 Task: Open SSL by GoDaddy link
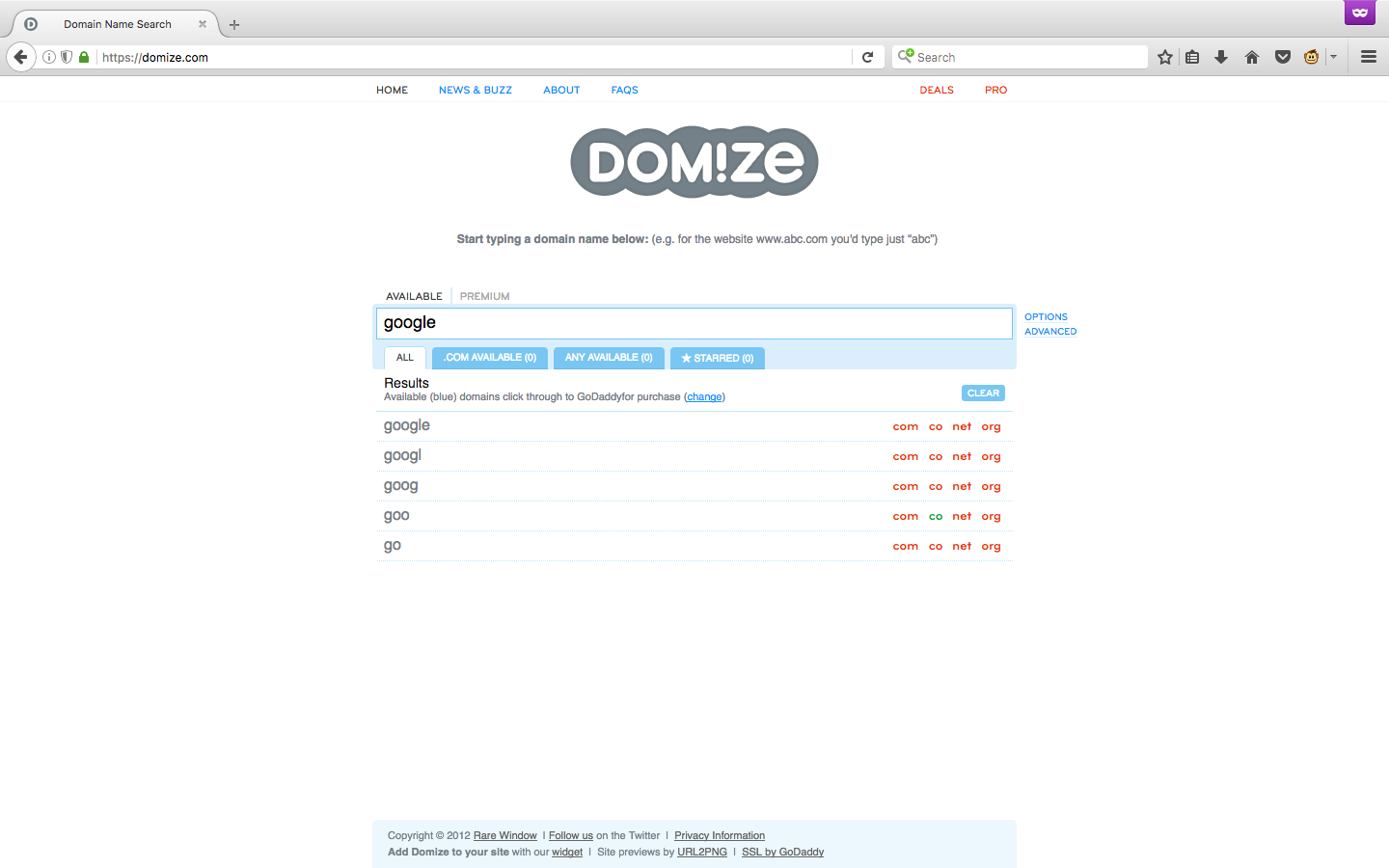(x=782, y=852)
